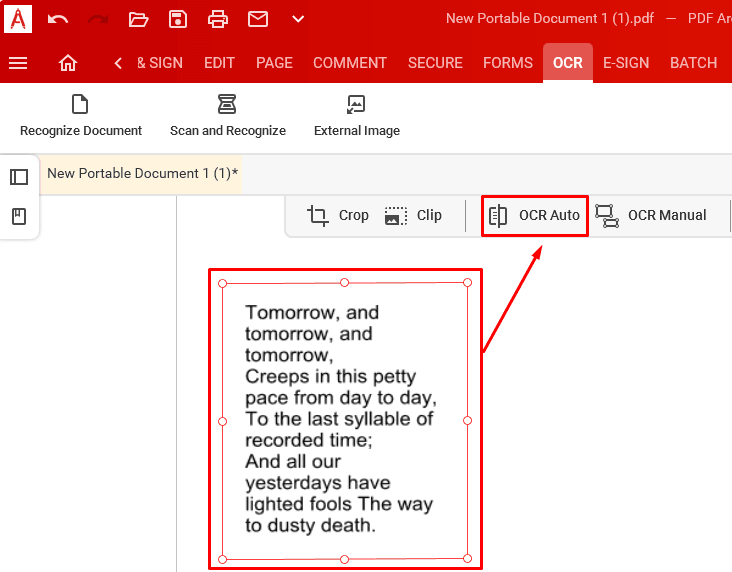Open the bookmarks panel icon
732x572 pixels.
tap(19, 217)
